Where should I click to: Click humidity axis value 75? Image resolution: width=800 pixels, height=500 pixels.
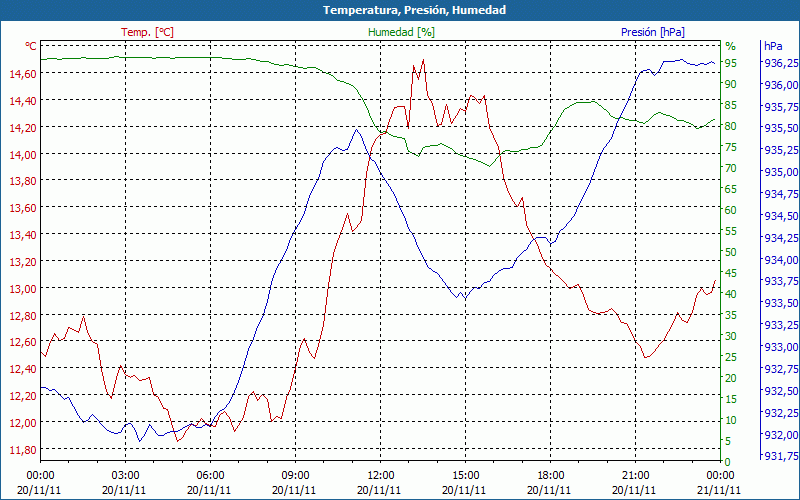tap(731, 147)
